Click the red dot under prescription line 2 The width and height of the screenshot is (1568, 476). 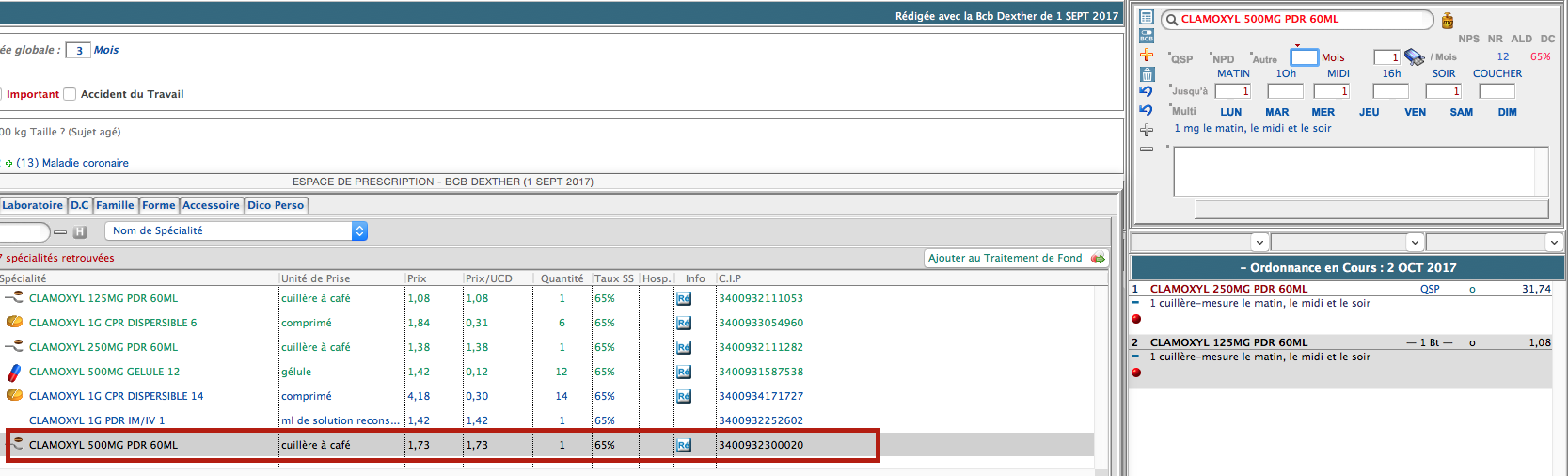1136,373
